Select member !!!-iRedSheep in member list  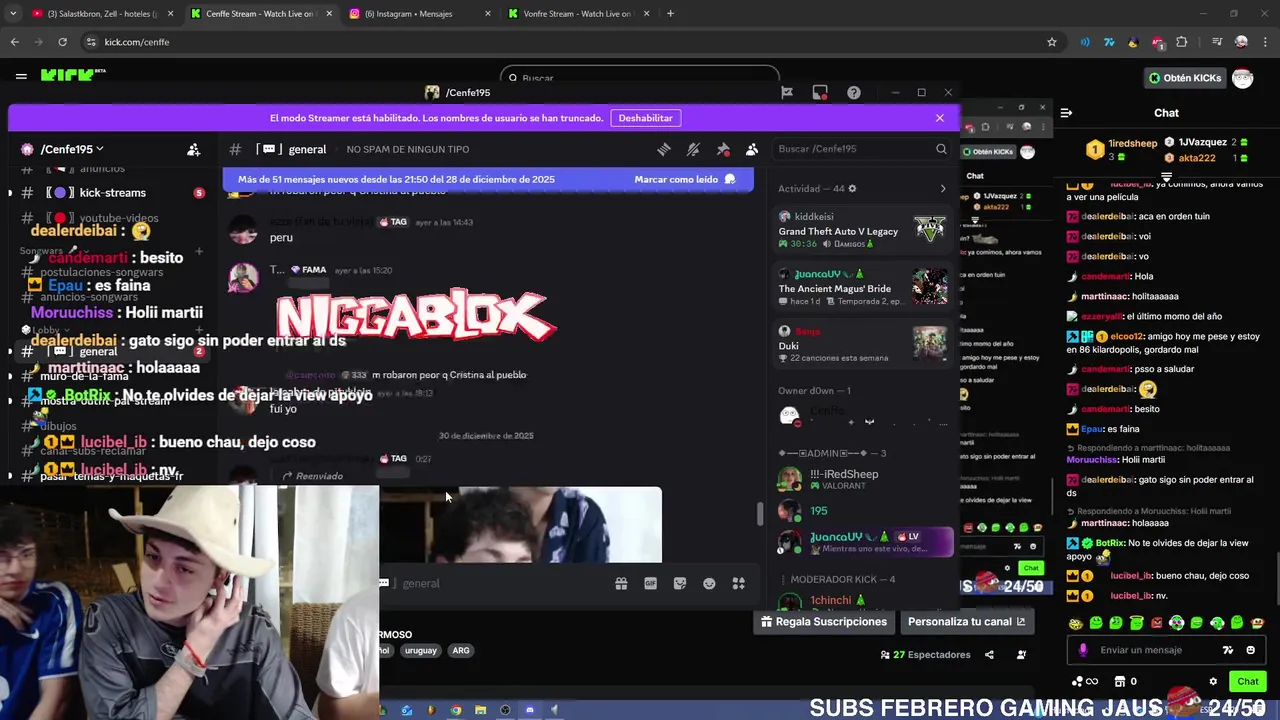click(x=863, y=479)
